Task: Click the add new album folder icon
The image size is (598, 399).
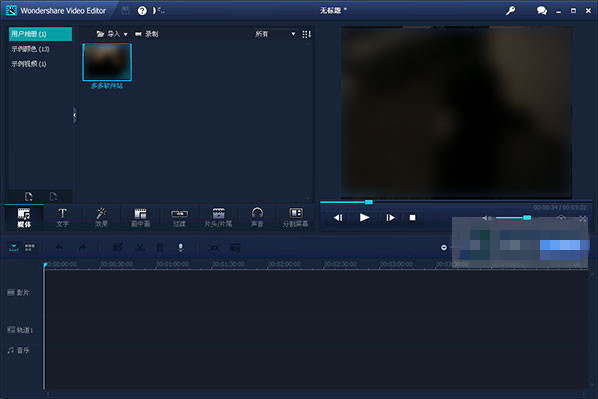Action: (x=29, y=196)
